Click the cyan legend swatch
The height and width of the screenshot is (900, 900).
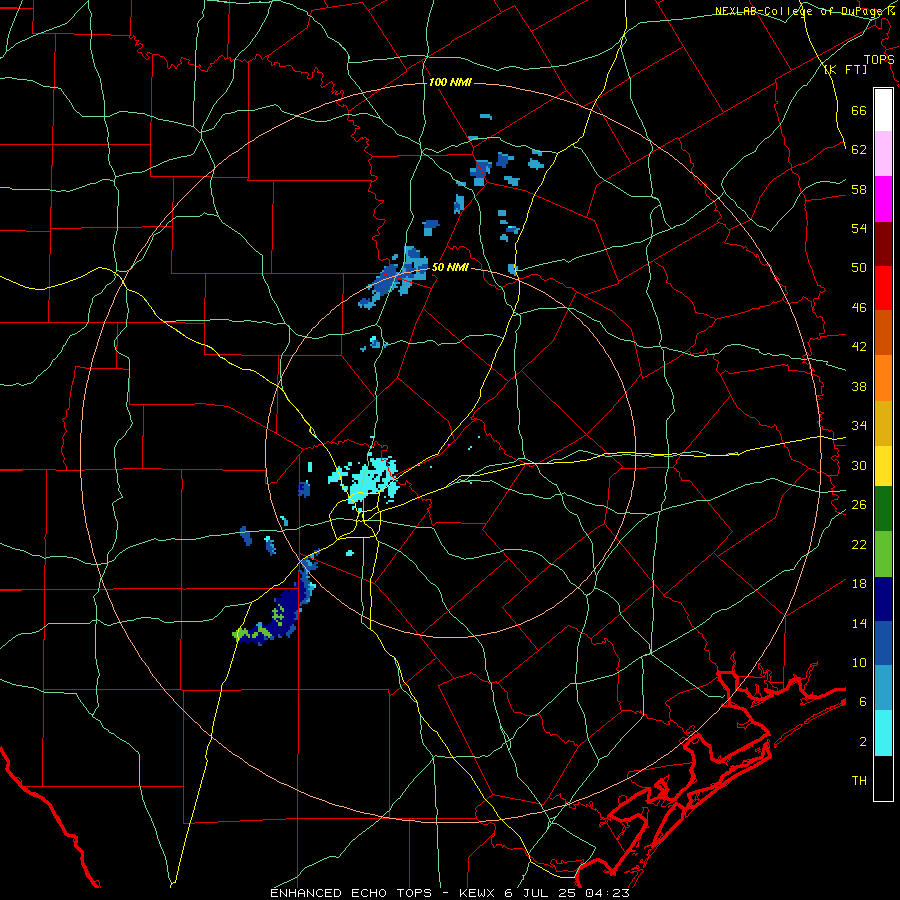(883, 733)
